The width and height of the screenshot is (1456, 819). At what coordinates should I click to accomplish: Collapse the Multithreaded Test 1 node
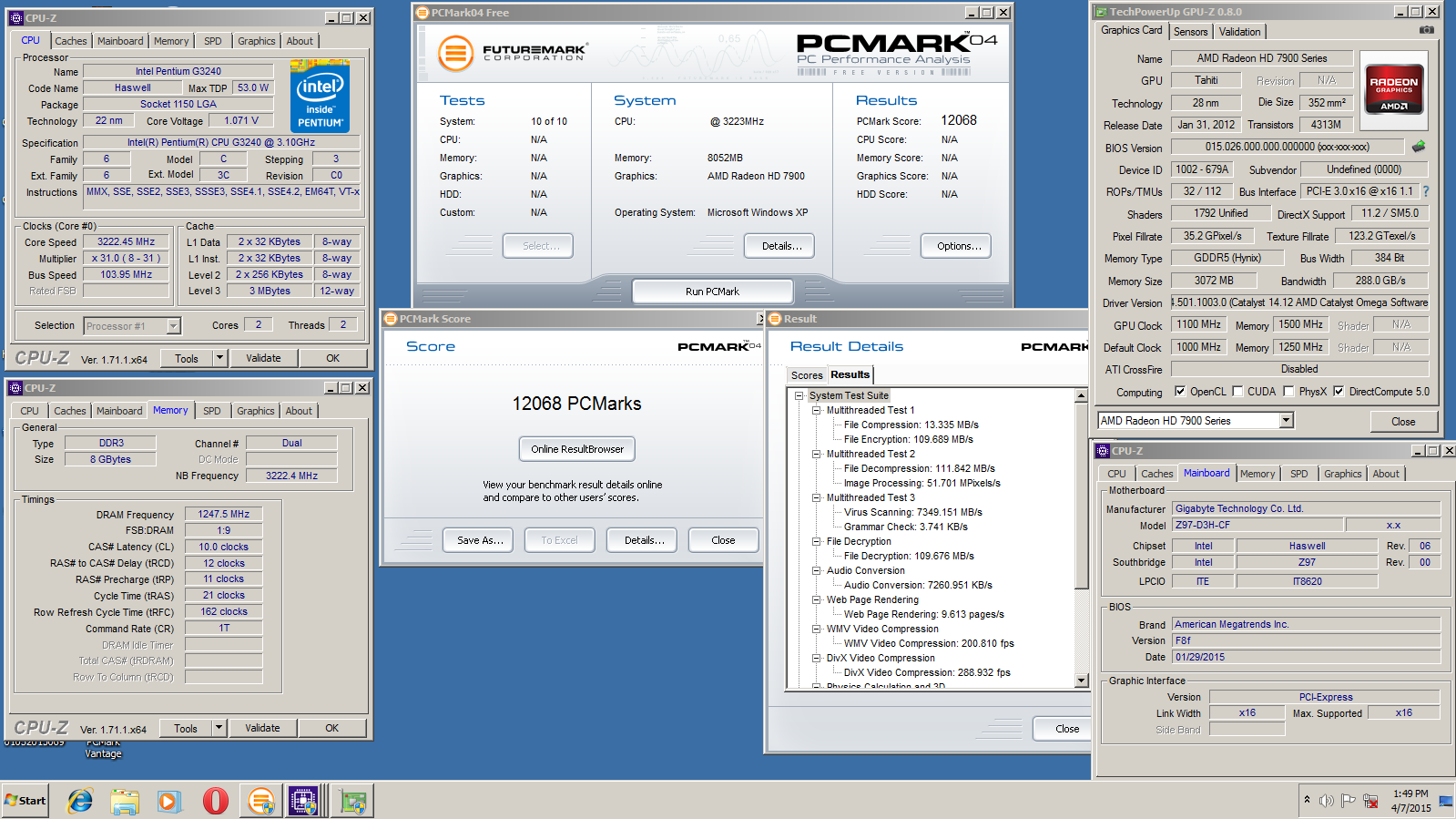[817, 410]
